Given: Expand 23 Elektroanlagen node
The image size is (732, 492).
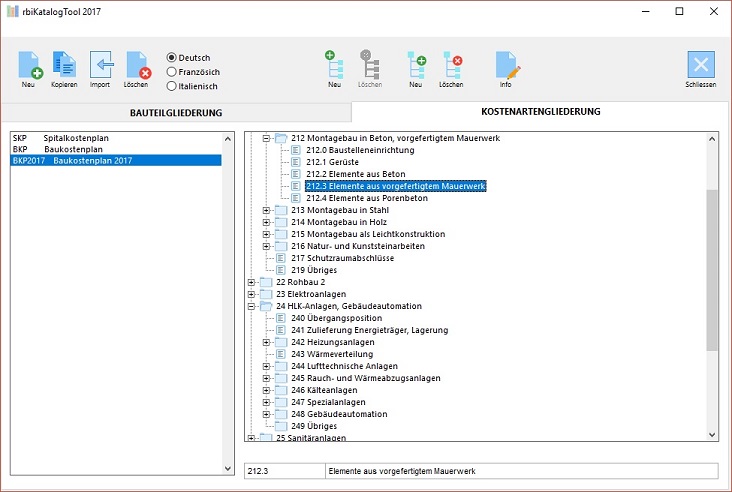Looking at the screenshot, I should (251, 294).
